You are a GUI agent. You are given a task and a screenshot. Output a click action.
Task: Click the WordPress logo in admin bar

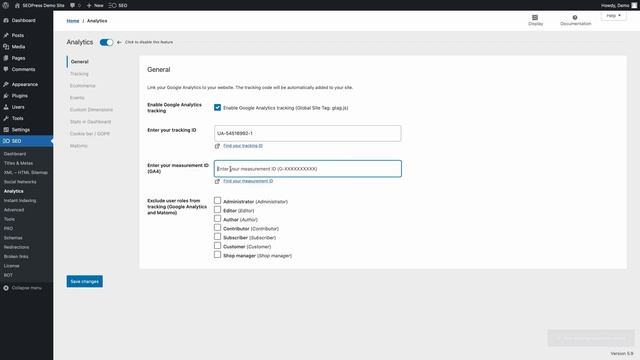pyautogui.click(x=6, y=5)
